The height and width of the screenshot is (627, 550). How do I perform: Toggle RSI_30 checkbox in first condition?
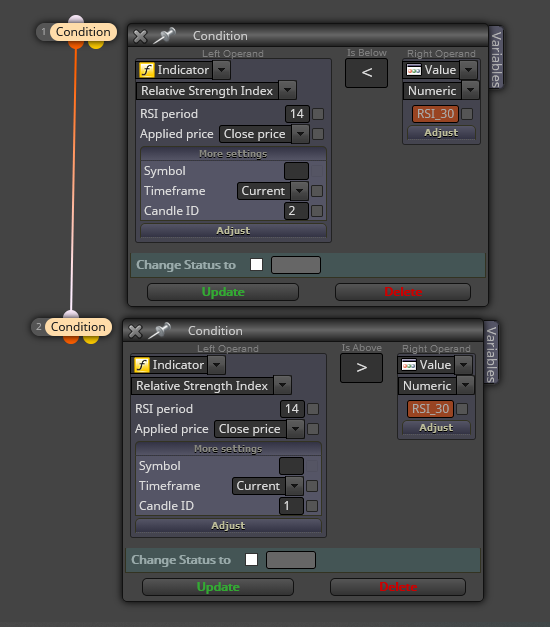point(467,114)
